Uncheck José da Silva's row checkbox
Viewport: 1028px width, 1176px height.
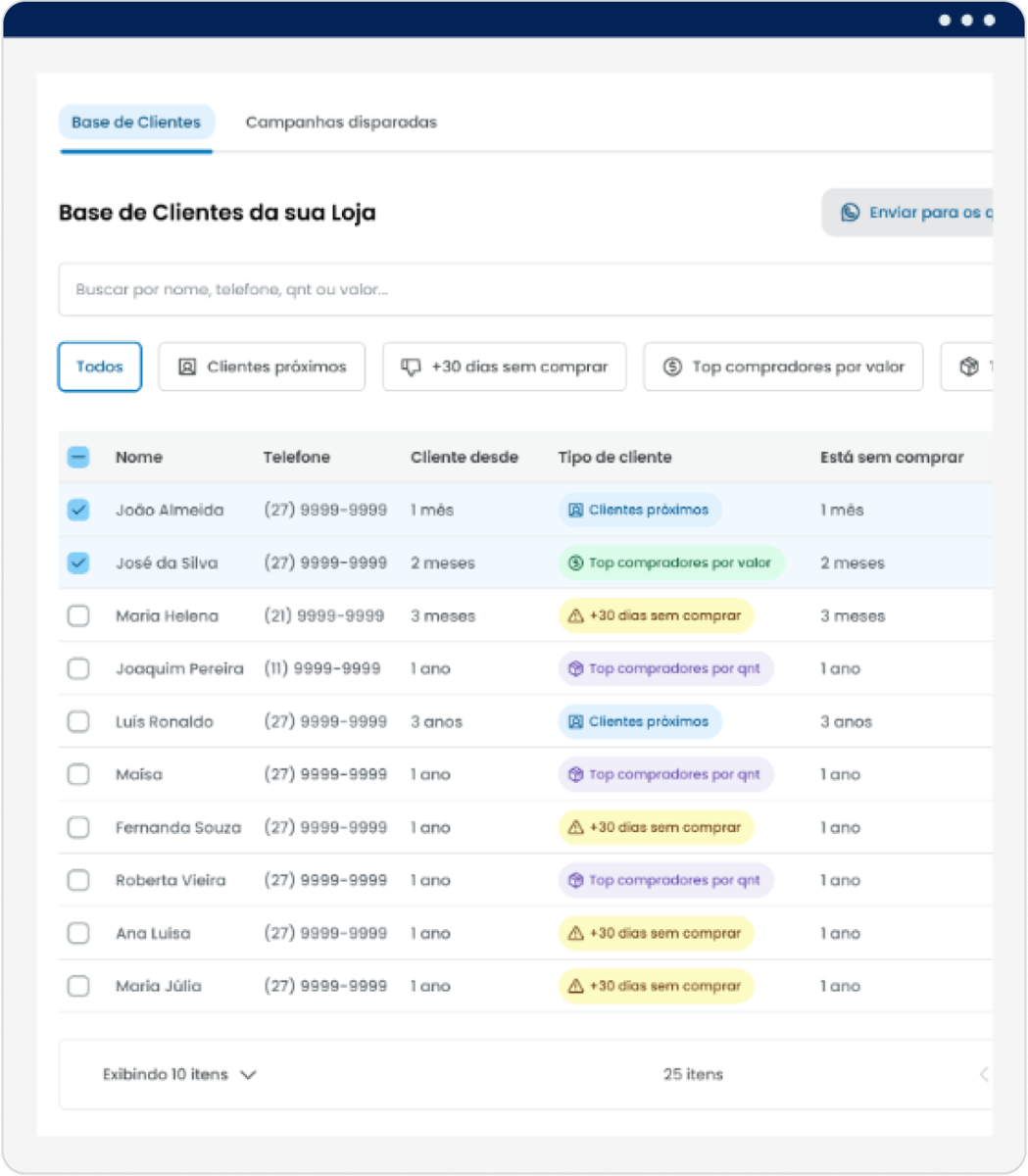click(x=78, y=563)
